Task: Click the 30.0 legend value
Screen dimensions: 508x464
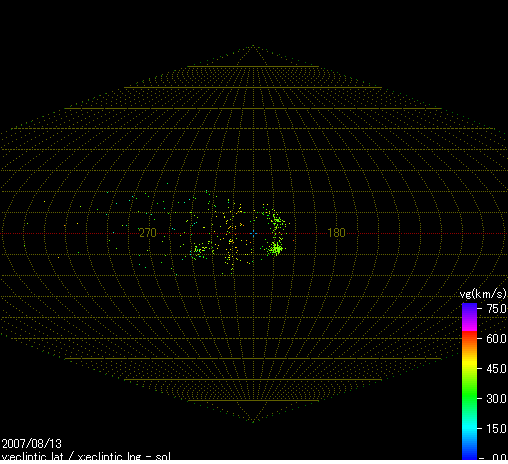Action: coord(497,398)
